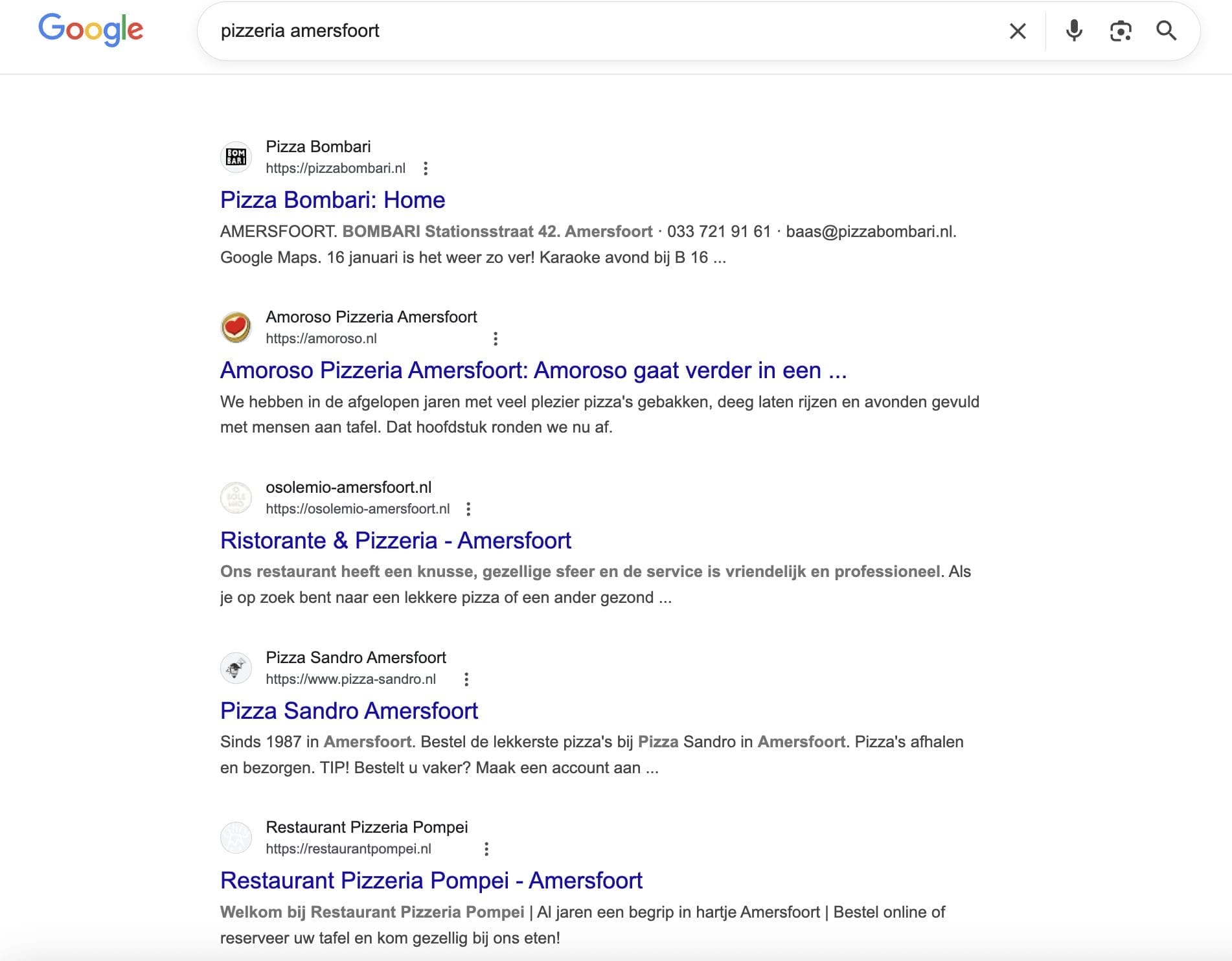This screenshot has height=961, width=1232.
Task: Click the Google logo
Action: click(91, 28)
